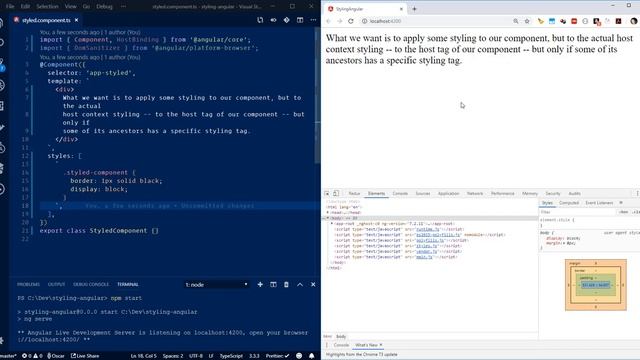Open a new Chrome tab
Screen dimensions: 640x360
coord(414,9)
